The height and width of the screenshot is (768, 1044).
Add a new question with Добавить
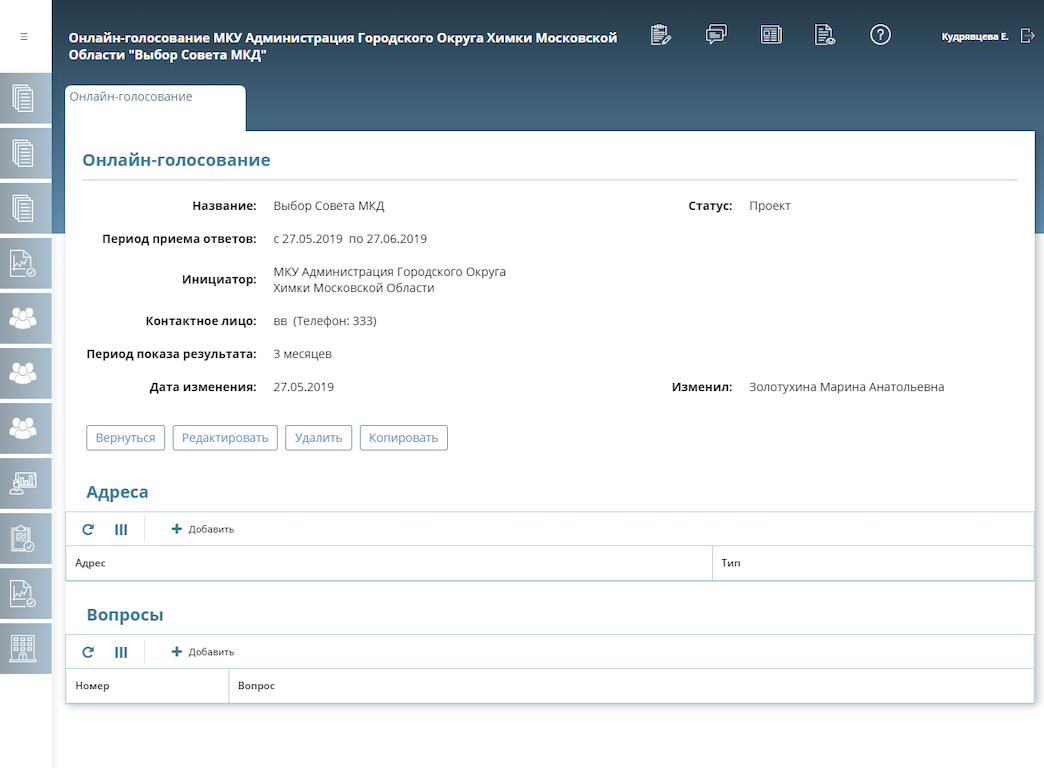(x=203, y=652)
